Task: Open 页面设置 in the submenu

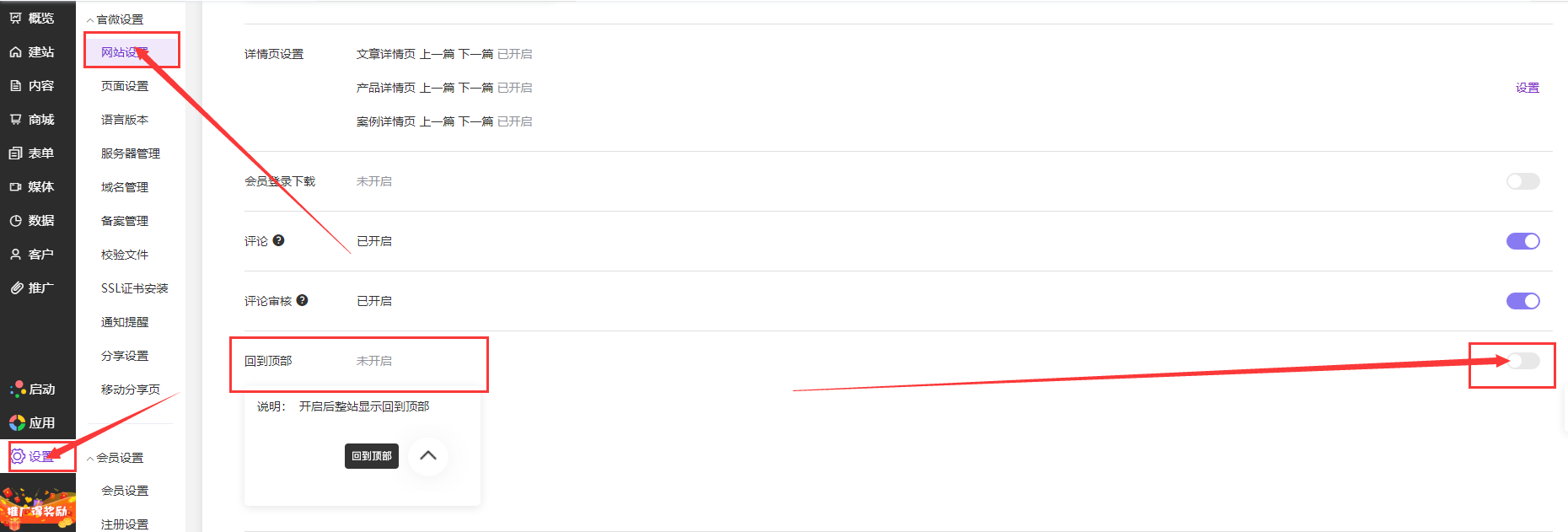Action: click(x=125, y=86)
